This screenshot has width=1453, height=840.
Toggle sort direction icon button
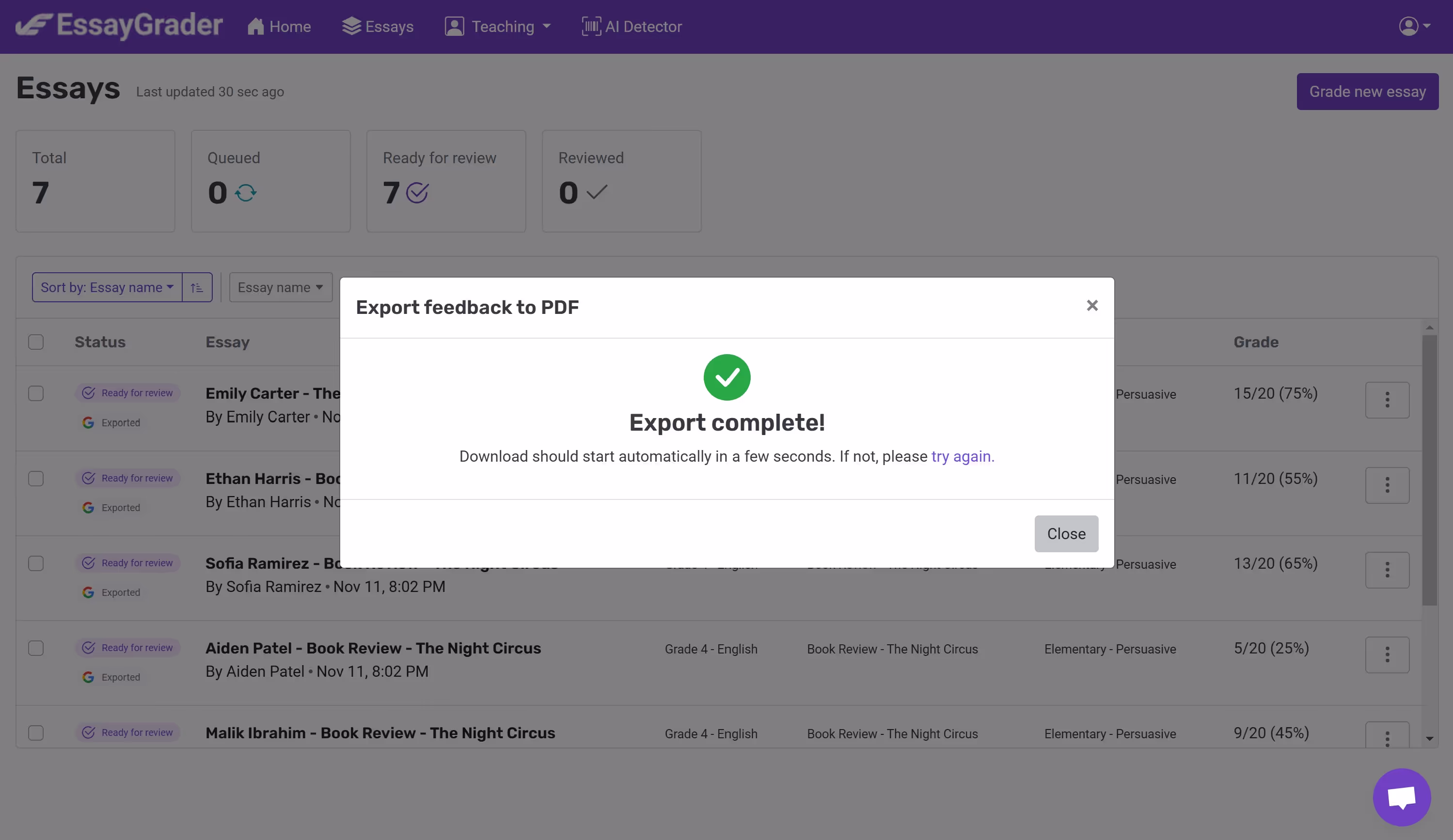pos(197,287)
